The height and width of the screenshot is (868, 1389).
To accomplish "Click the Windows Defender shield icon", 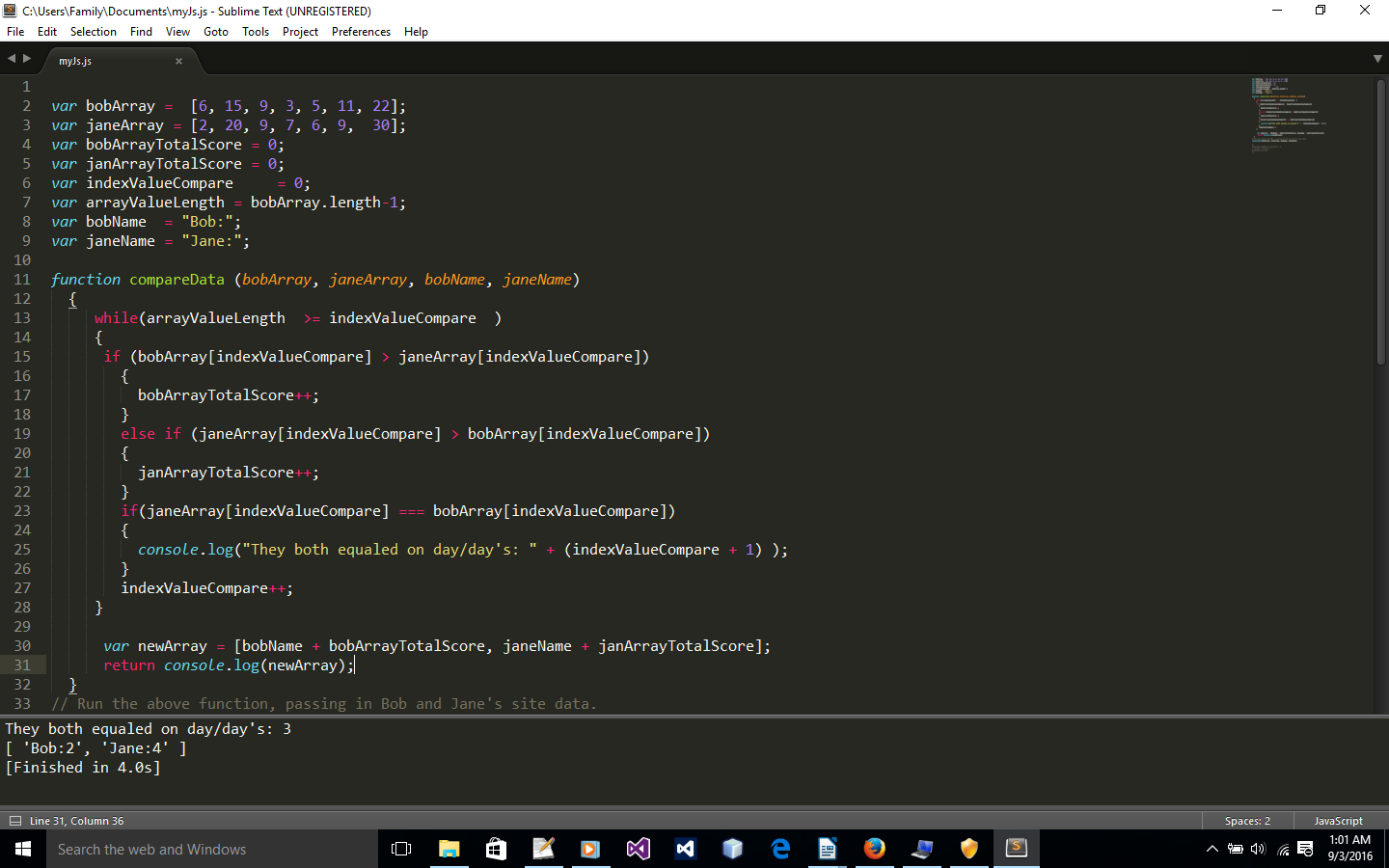I will point(967,849).
